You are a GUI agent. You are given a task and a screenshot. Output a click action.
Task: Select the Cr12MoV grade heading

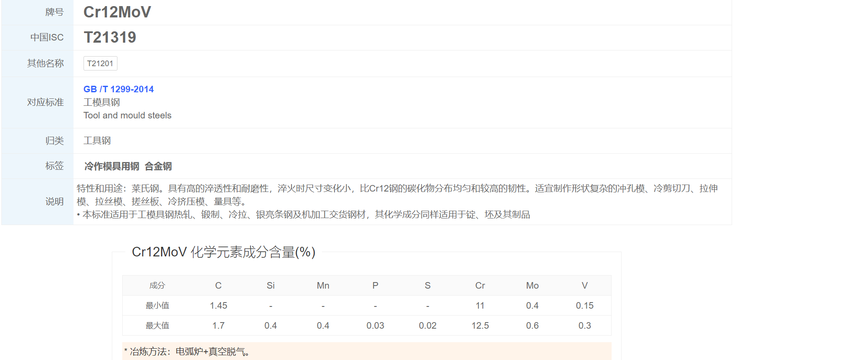coord(117,12)
